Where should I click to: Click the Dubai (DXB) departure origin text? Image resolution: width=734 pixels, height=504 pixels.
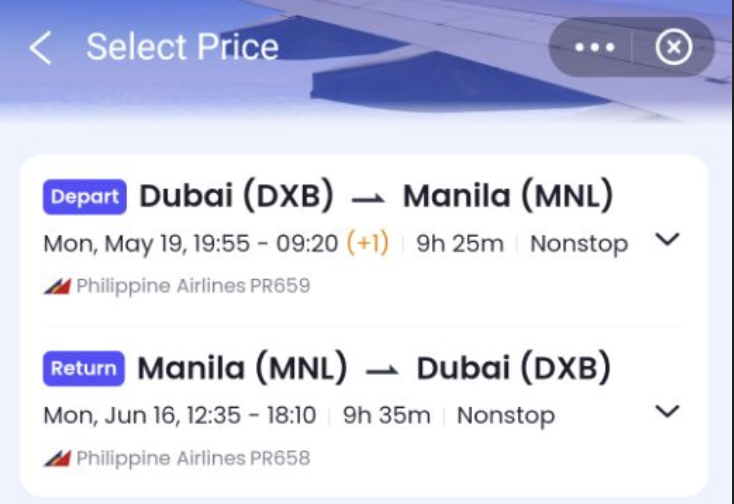coord(237,195)
